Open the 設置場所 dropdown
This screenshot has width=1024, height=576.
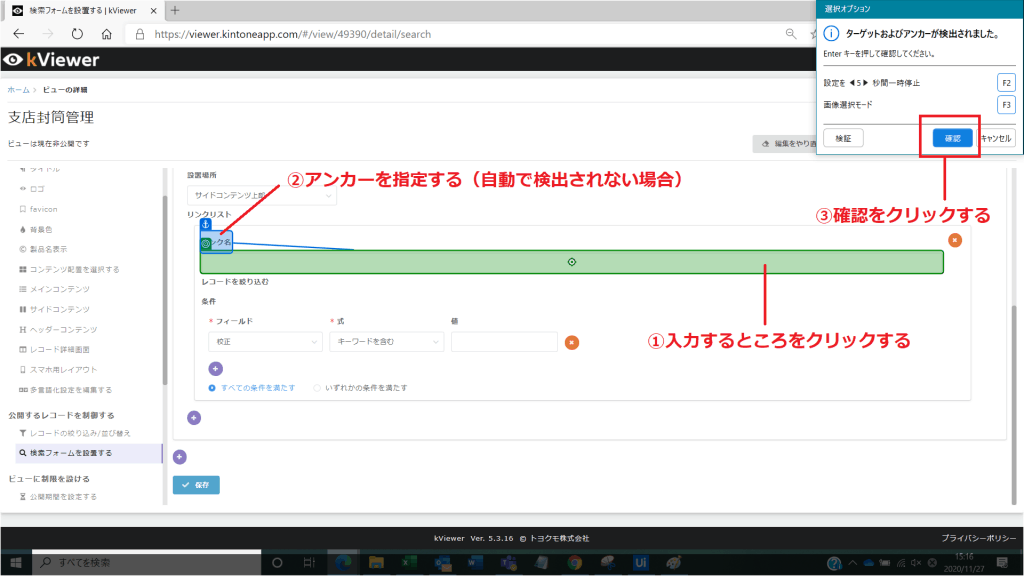tap(262, 197)
